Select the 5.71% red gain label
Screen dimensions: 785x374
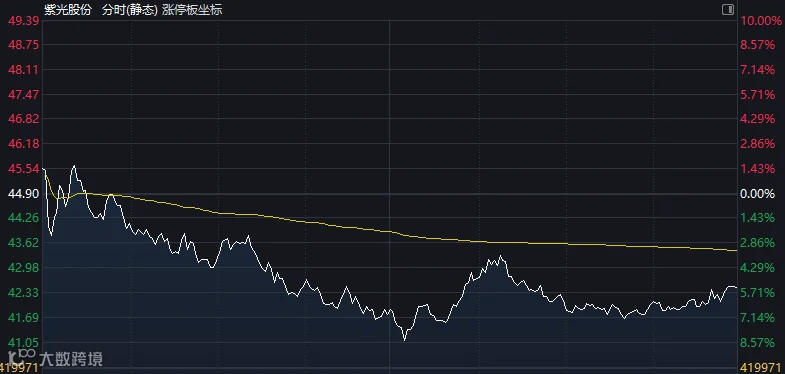757,95
